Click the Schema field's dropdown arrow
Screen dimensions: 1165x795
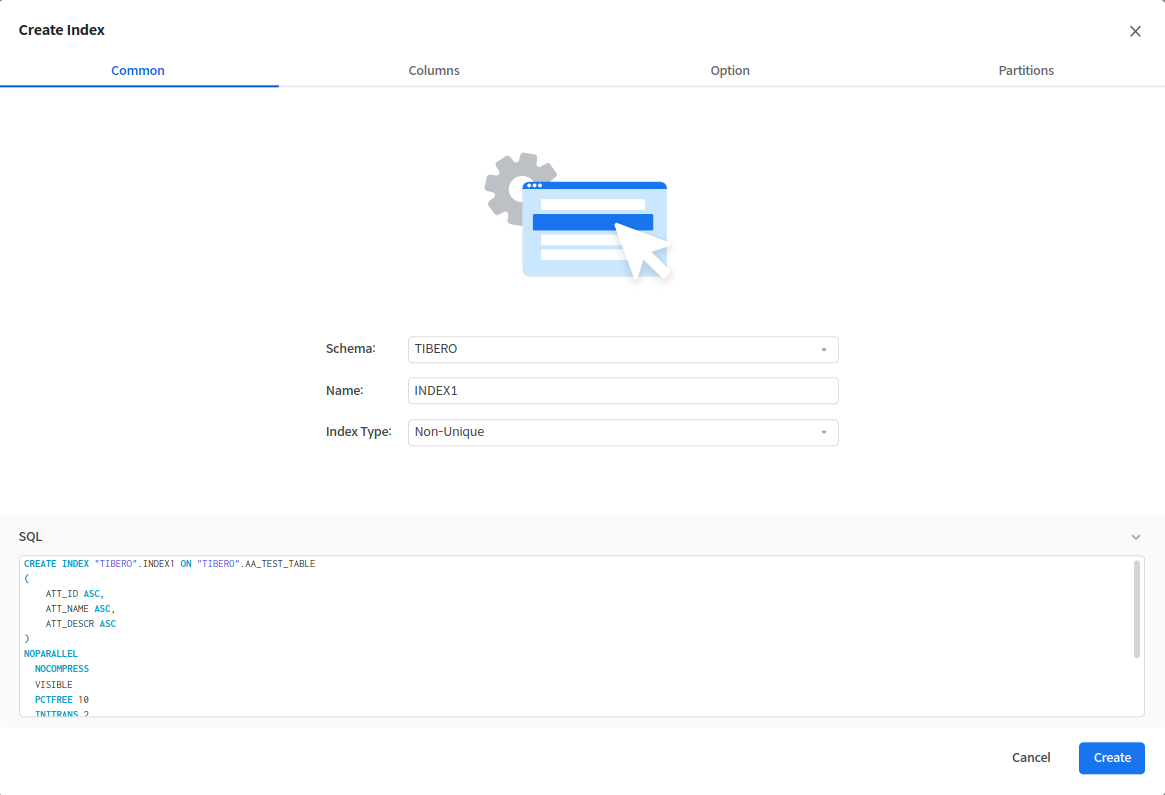point(824,350)
